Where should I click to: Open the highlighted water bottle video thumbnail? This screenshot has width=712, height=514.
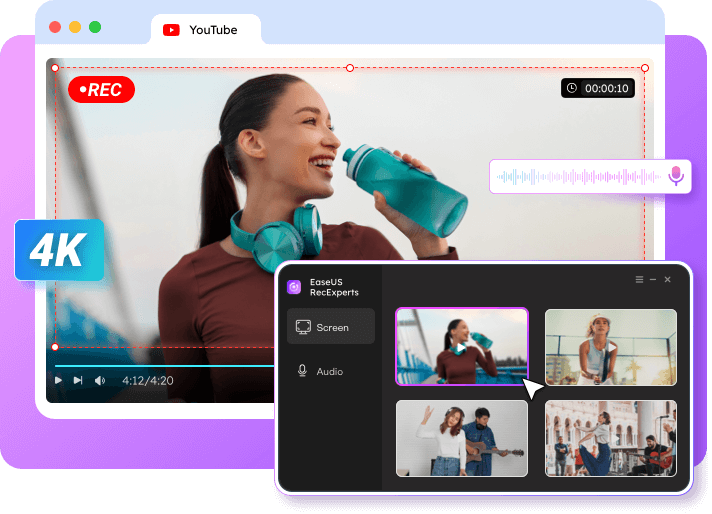pos(462,347)
